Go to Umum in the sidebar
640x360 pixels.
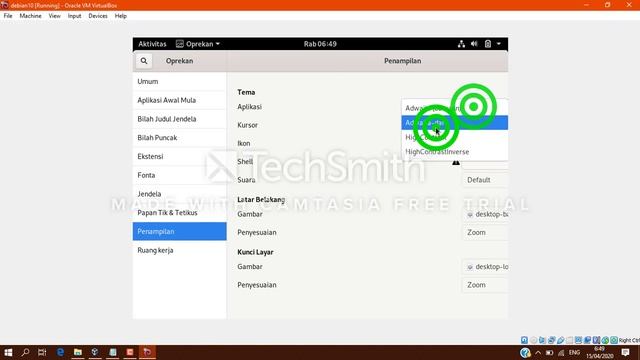click(180, 82)
